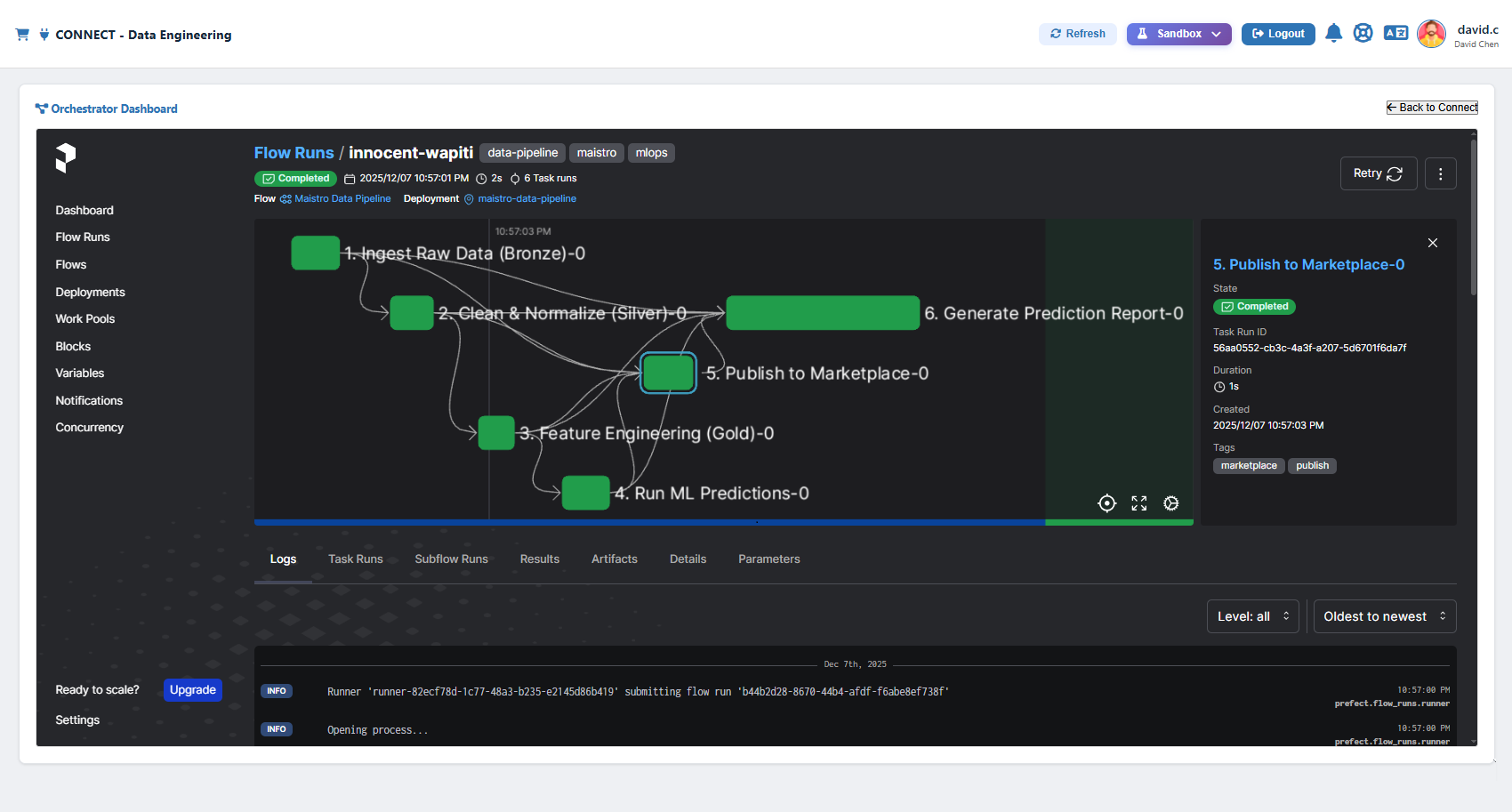This screenshot has height=812, width=1512.
Task: Expand graph to fullscreen with arrows icon
Action: click(1138, 502)
